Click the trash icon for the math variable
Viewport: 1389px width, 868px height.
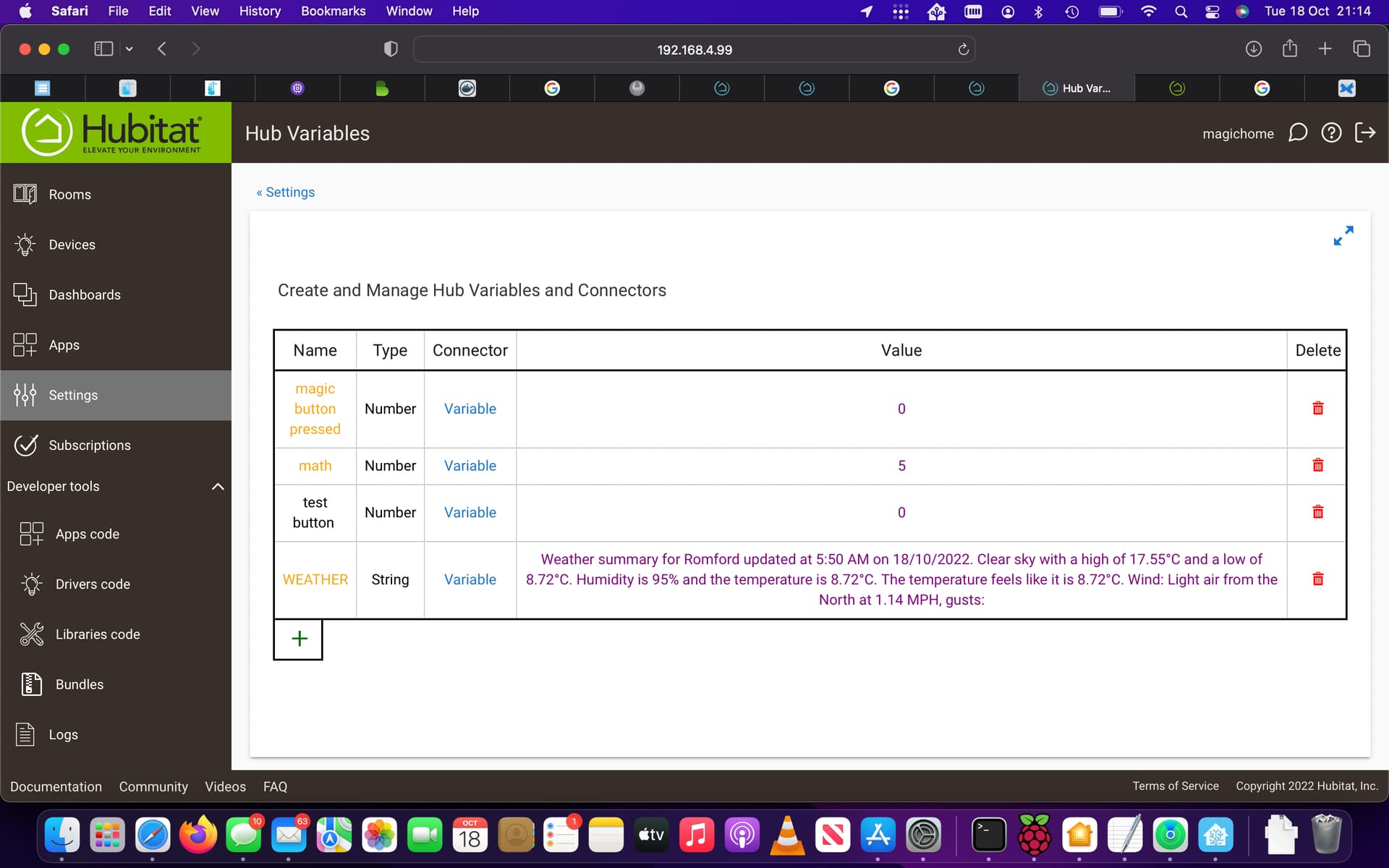coord(1317,465)
